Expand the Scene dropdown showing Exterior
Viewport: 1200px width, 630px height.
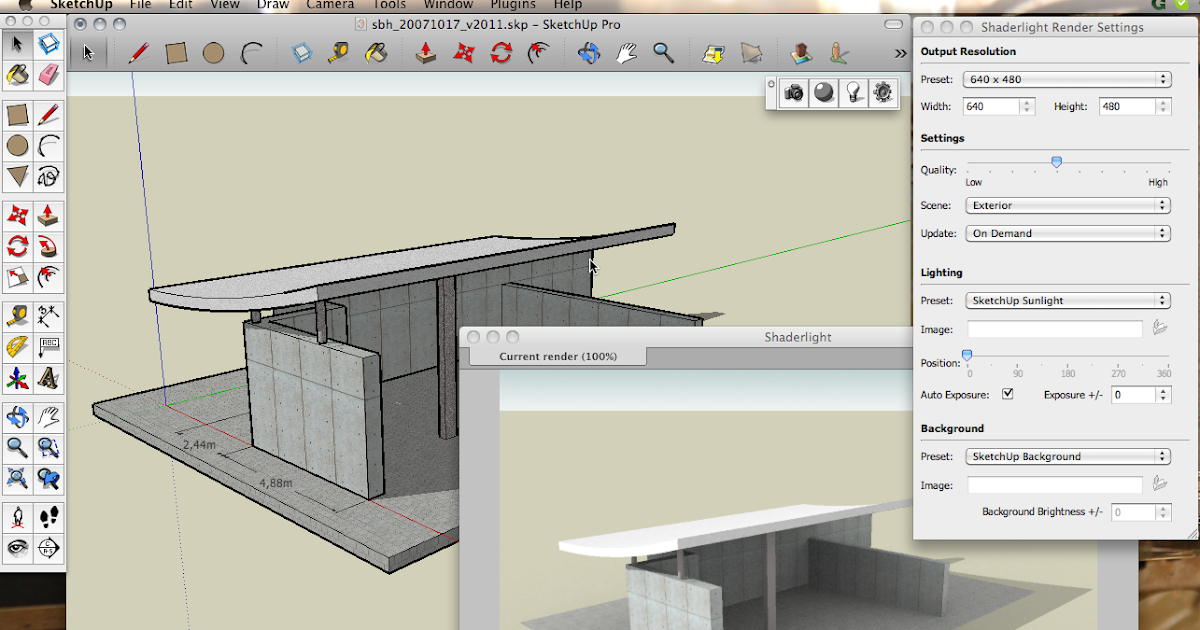coord(1066,206)
